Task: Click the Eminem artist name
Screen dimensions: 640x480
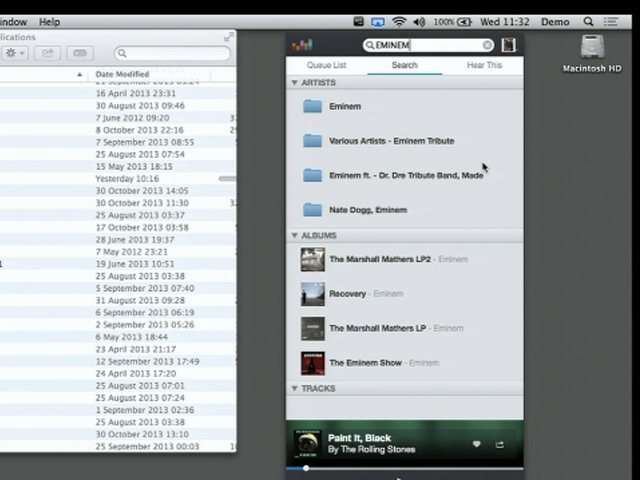Action: [x=345, y=106]
